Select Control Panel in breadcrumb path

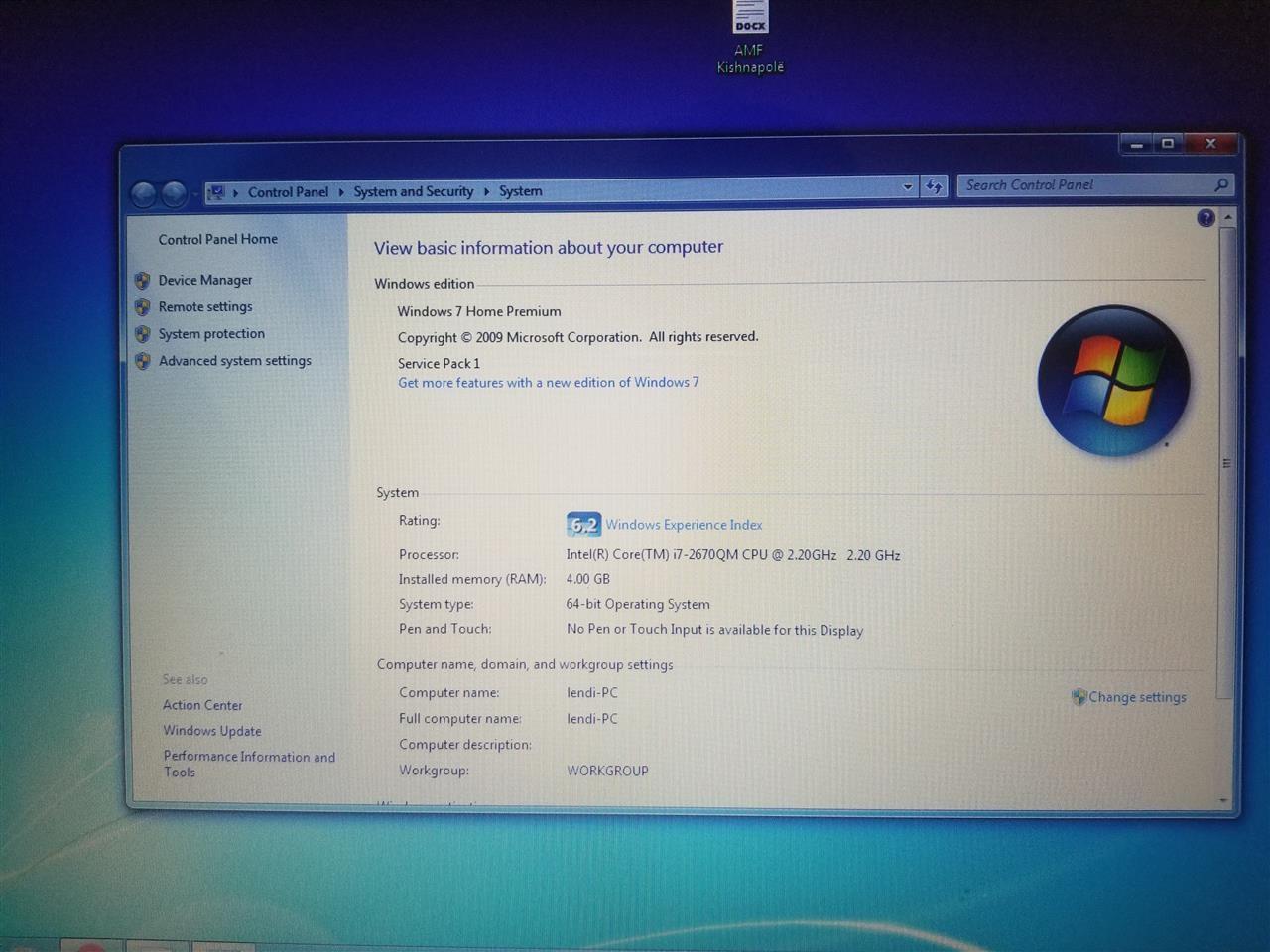point(288,192)
